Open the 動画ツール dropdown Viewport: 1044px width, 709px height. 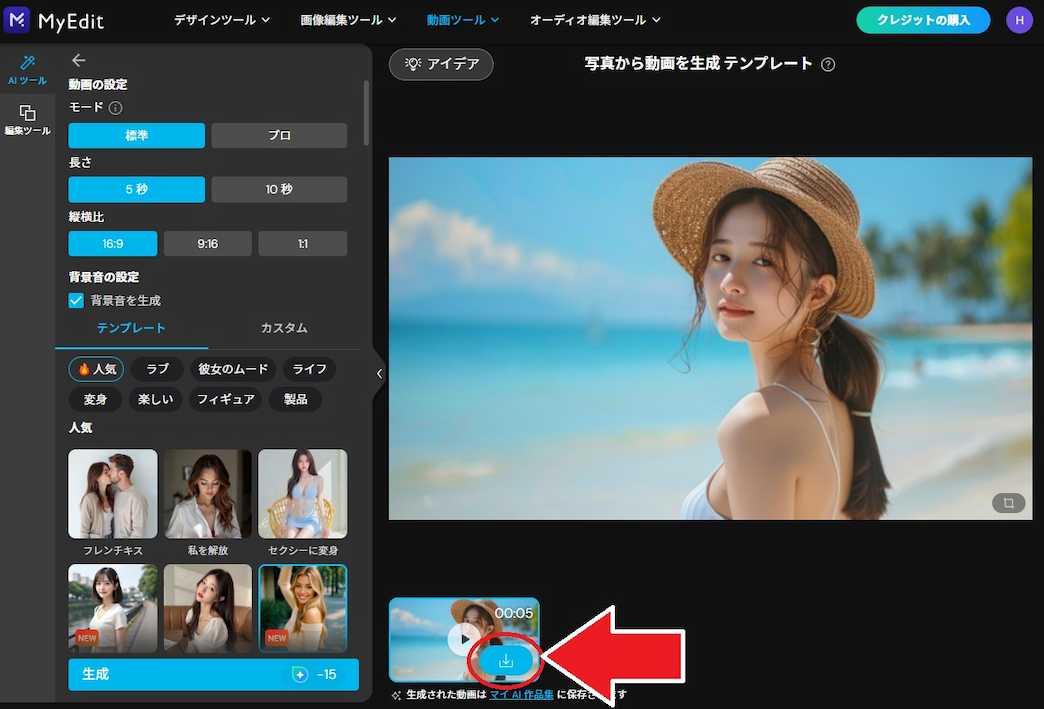click(462, 19)
